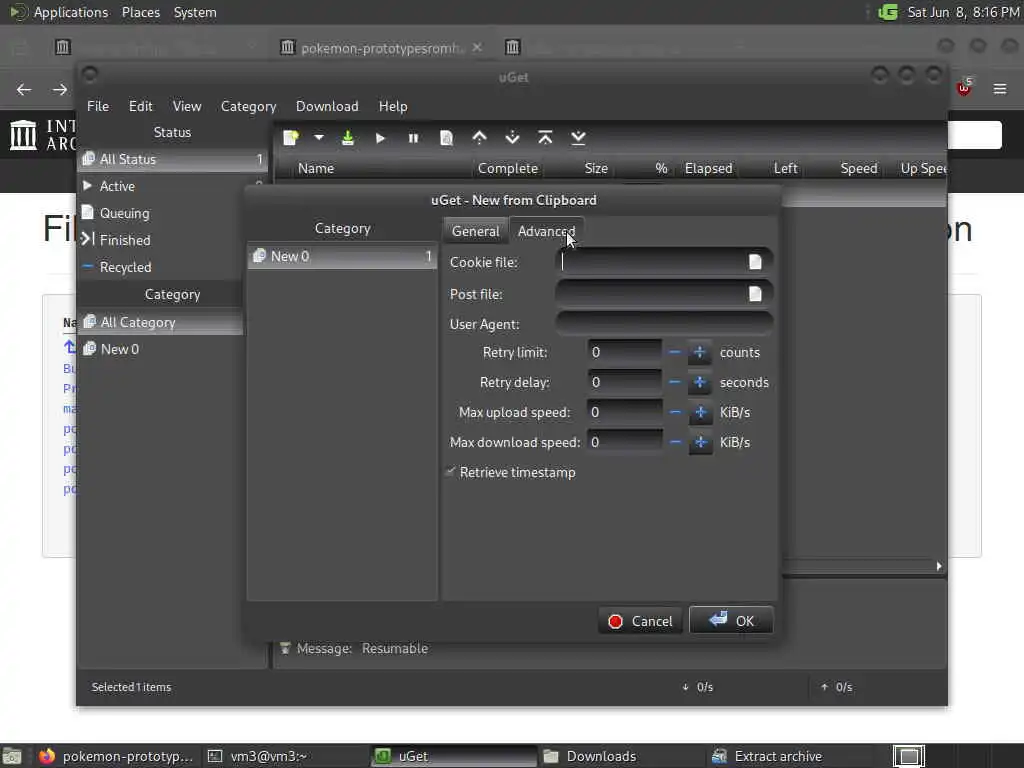Click the browser back arrow
1024x768 pixels.
[24, 89]
